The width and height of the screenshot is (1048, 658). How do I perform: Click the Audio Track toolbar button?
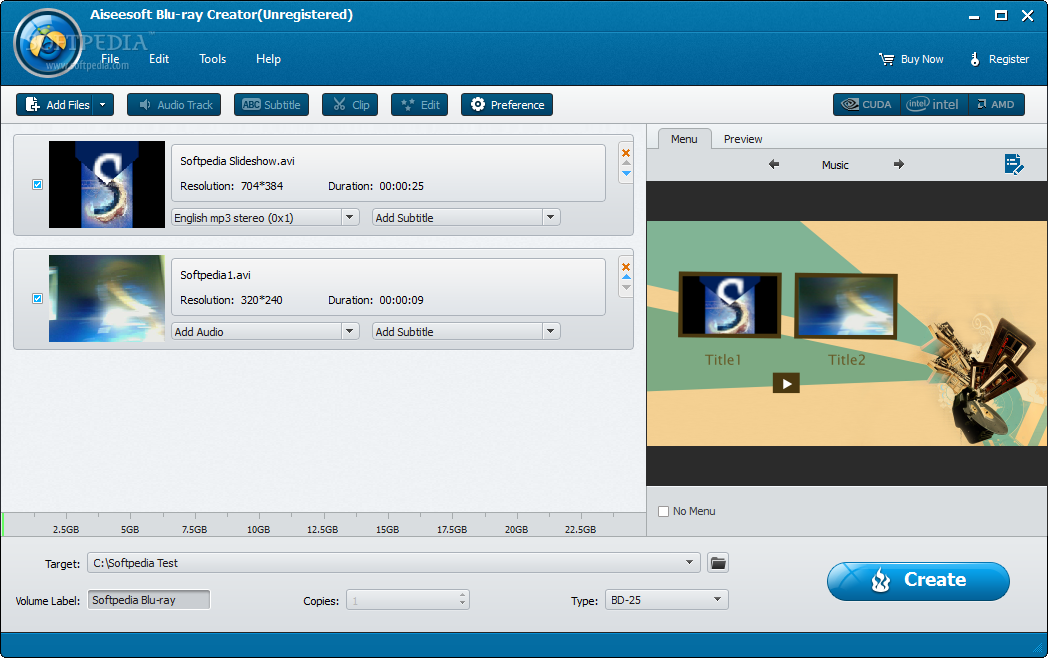point(174,104)
